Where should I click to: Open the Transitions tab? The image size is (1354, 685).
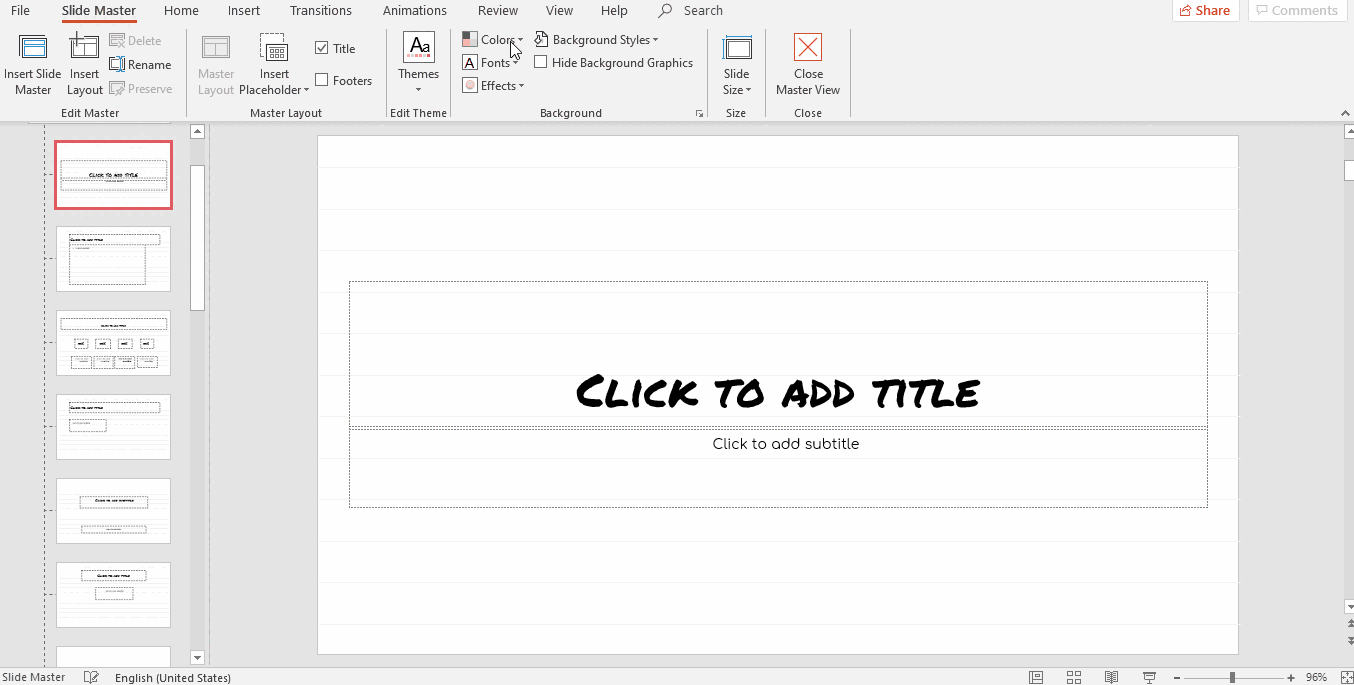(x=320, y=11)
